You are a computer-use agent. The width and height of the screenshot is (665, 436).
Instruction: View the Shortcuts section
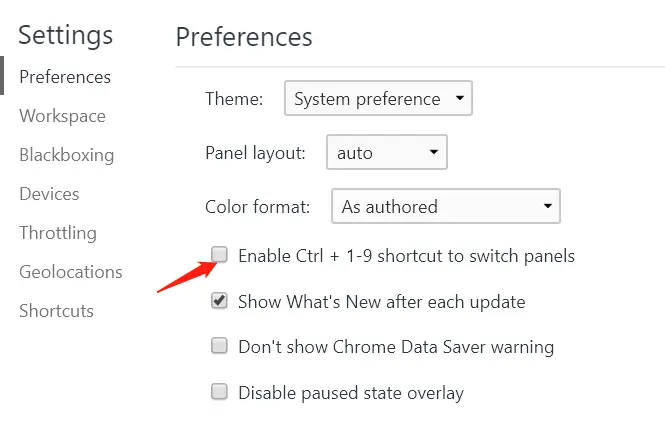pyautogui.click(x=56, y=311)
